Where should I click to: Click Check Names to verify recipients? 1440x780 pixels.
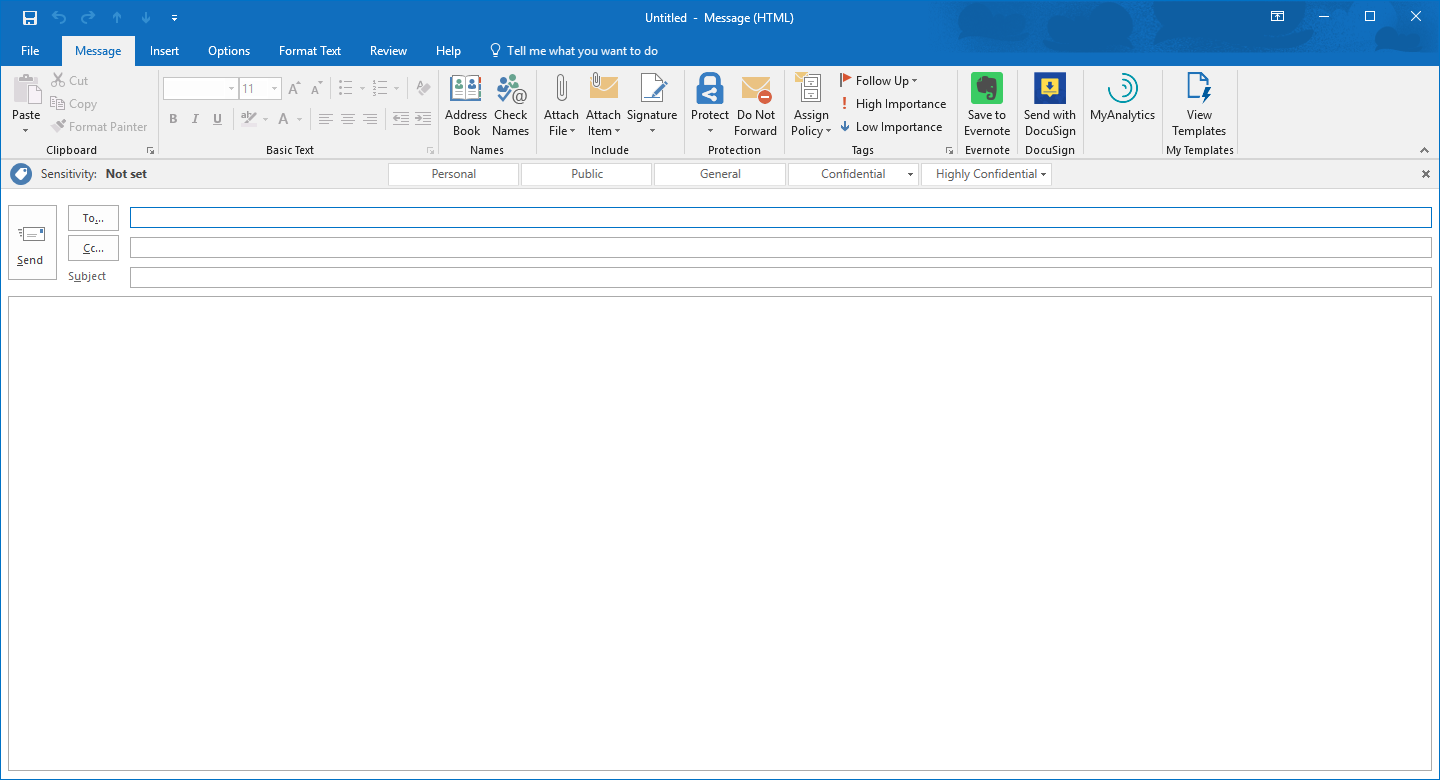(x=510, y=104)
